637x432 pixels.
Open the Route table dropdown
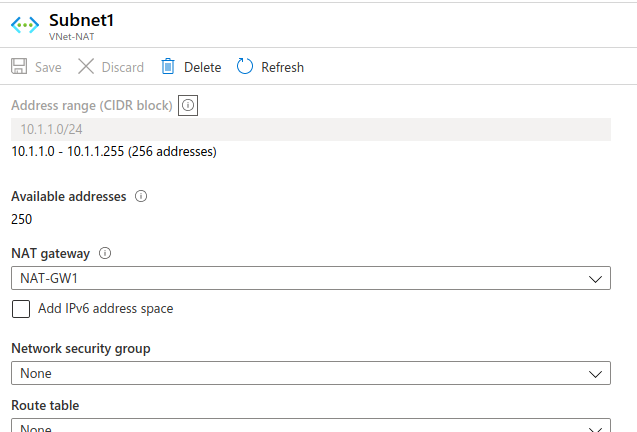tap(311, 425)
